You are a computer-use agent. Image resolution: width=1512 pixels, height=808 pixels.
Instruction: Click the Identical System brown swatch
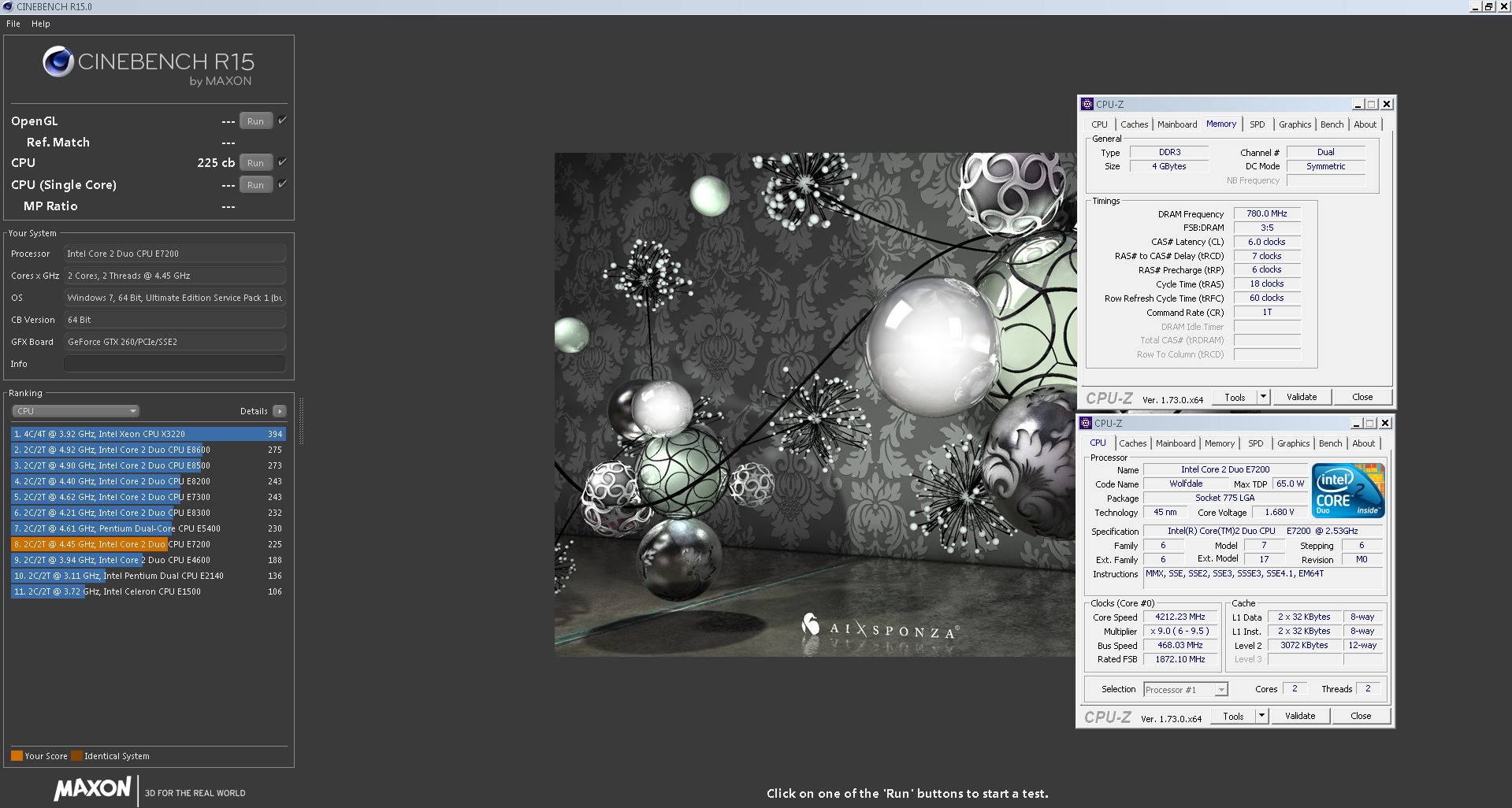coord(76,755)
